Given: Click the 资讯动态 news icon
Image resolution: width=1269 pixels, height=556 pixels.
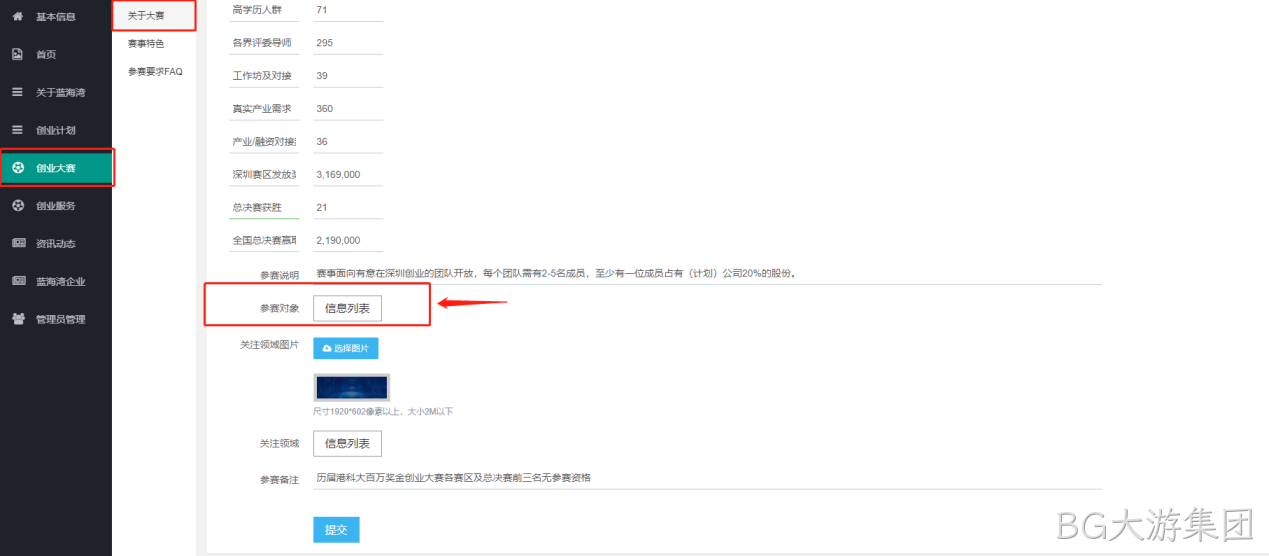Looking at the screenshot, I should (x=17, y=243).
